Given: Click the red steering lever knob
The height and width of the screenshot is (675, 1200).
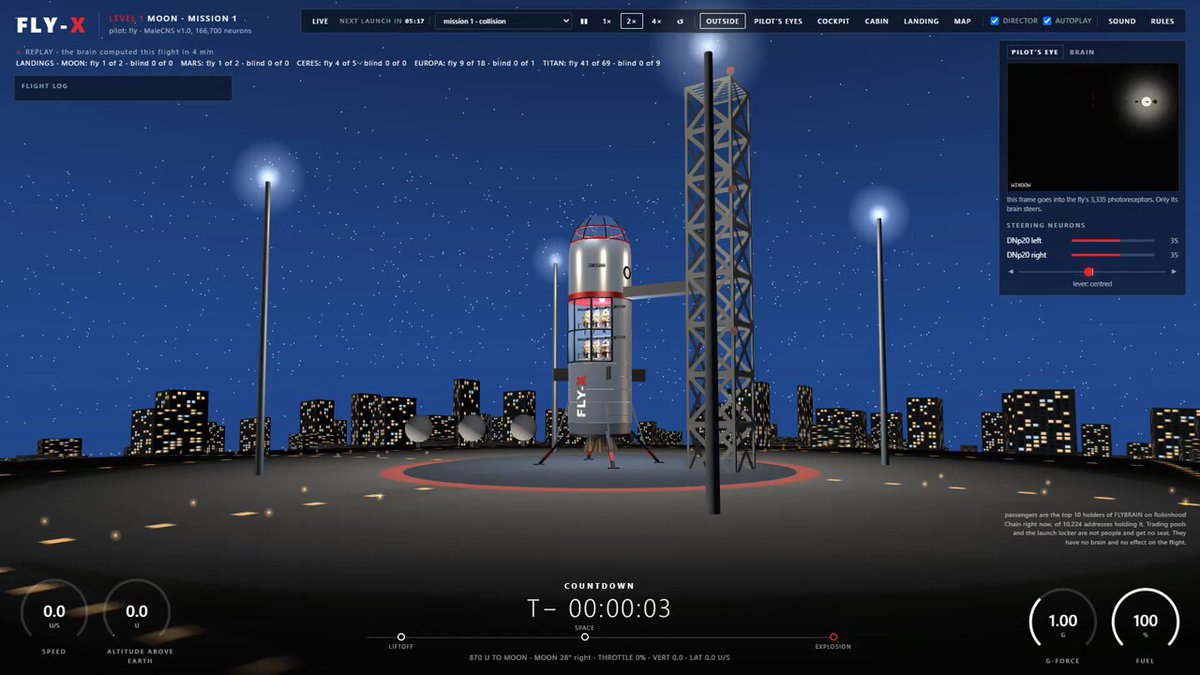Looking at the screenshot, I should coord(1089,272).
